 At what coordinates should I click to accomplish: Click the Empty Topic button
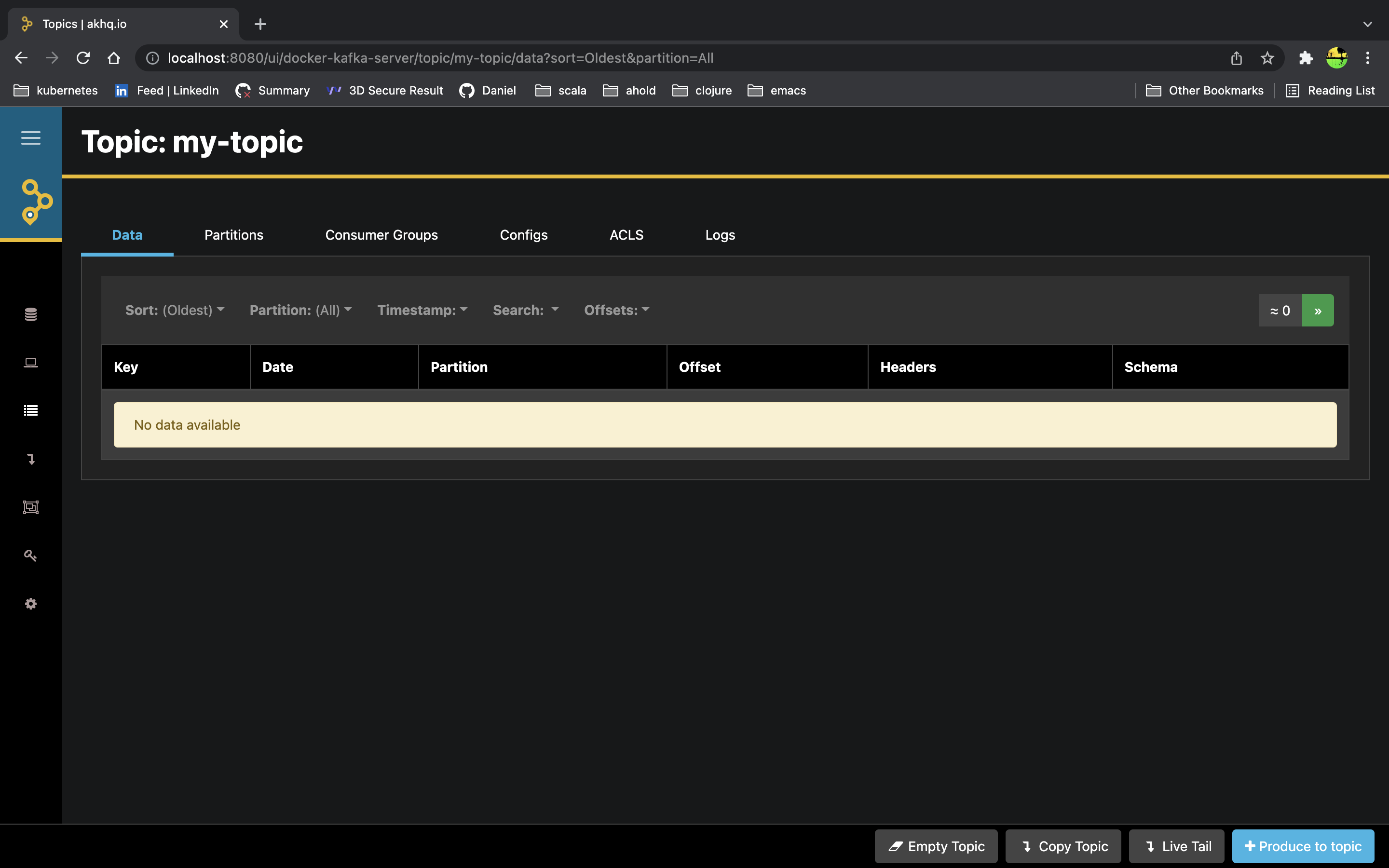pos(936,846)
